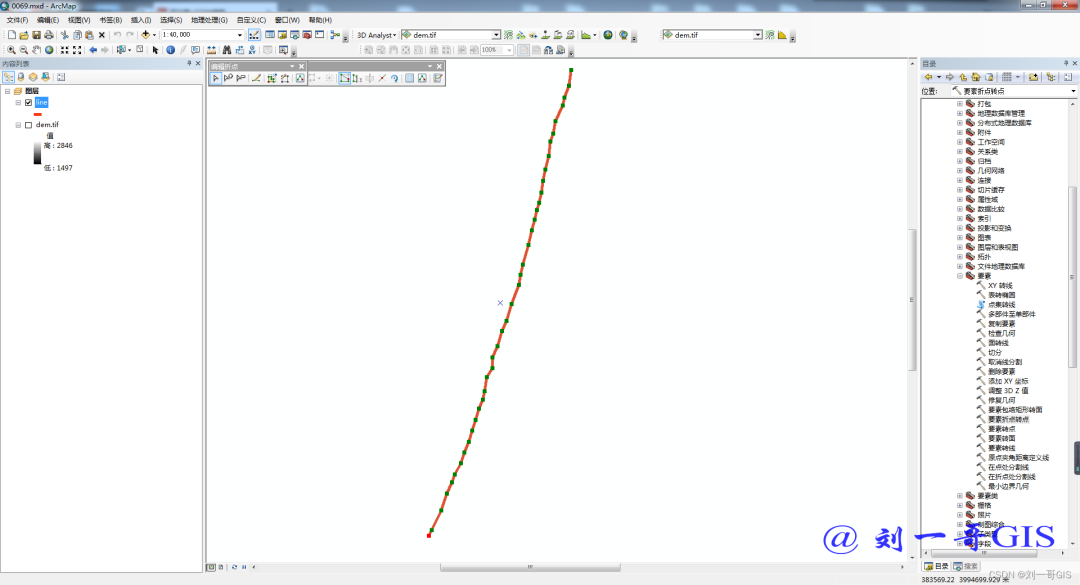Save the map document

pos(37,34)
